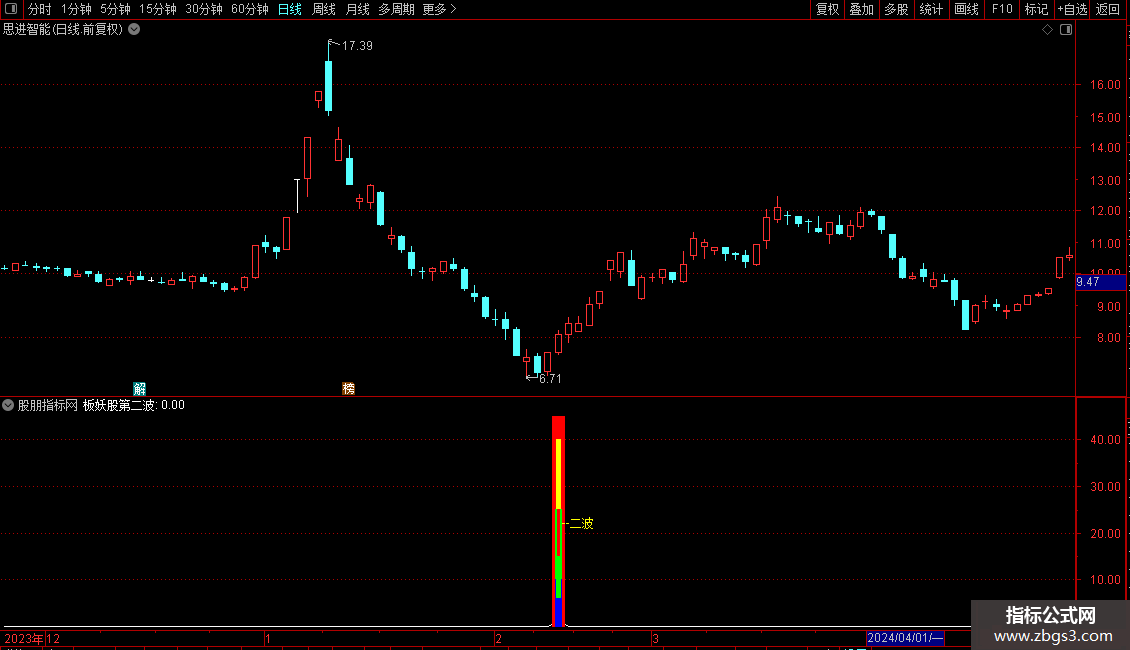Select the 5分钟 period
The width and height of the screenshot is (1130, 650).
pos(115,9)
